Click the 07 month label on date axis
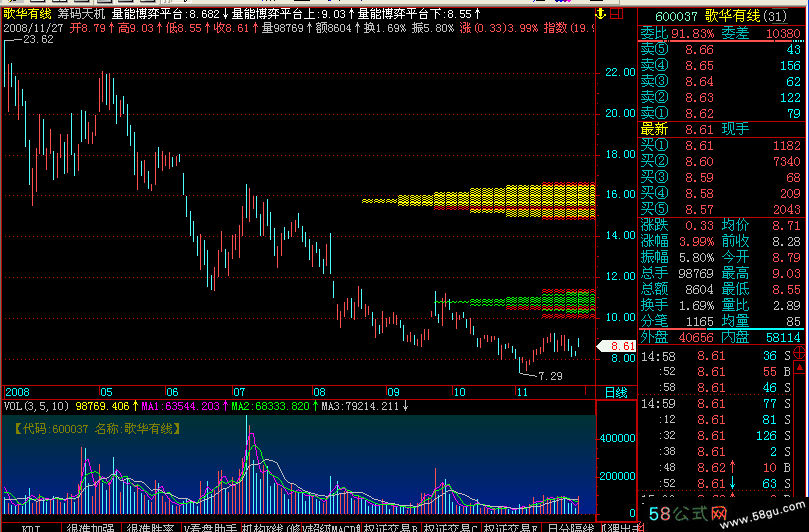 [x=239, y=392]
